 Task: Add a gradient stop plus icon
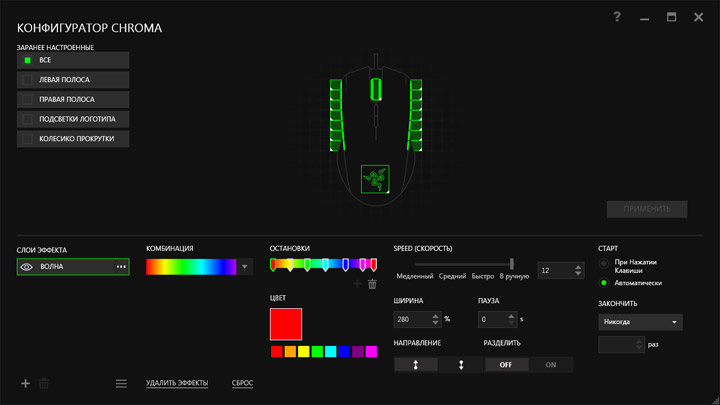(x=357, y=284)
